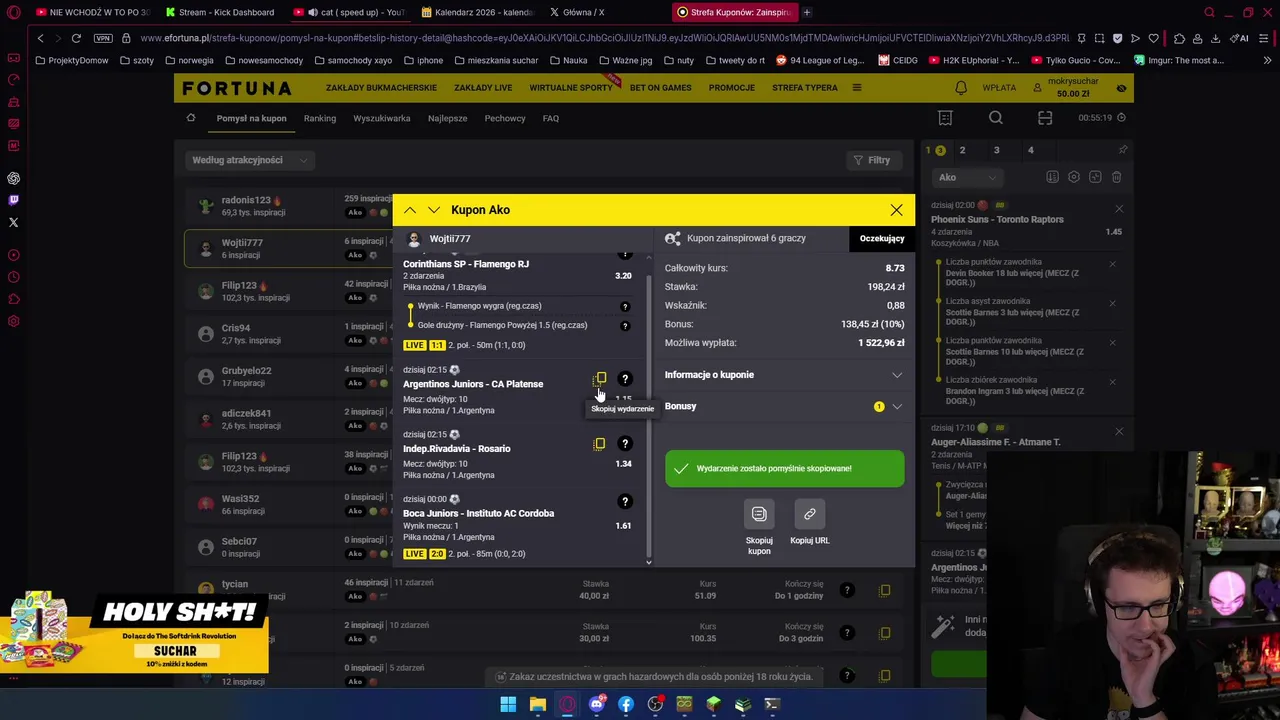Open help for Boca Juniors match
Image resolution: width=1280 pixels, height=720 pixels.
[x=625, y=502]
